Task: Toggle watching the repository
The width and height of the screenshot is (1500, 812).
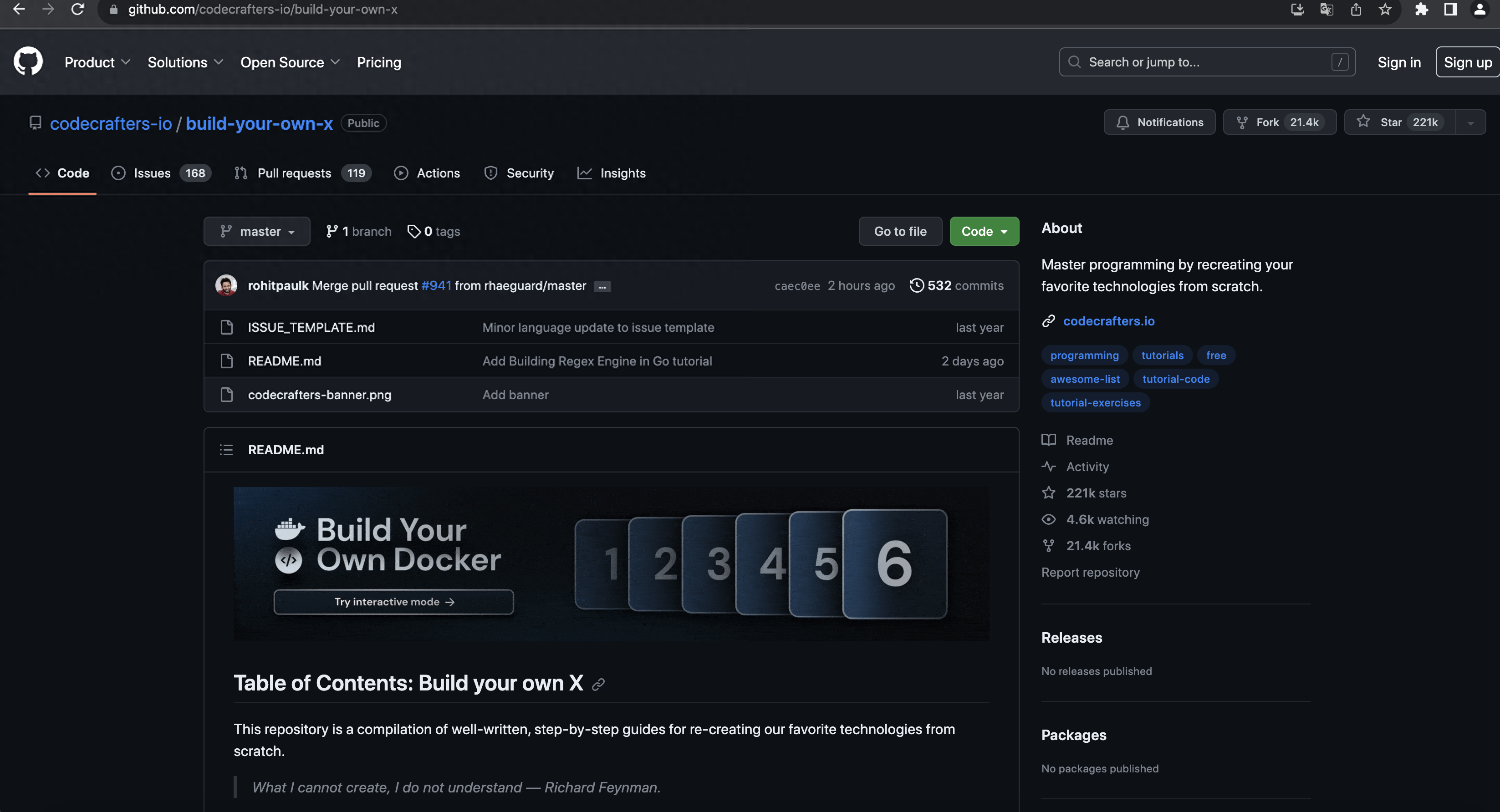Action: point(1160,122)
